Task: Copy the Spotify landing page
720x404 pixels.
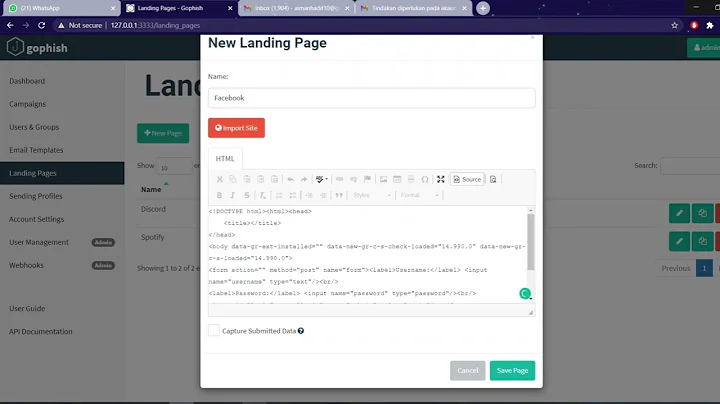Action: (703, 241)
